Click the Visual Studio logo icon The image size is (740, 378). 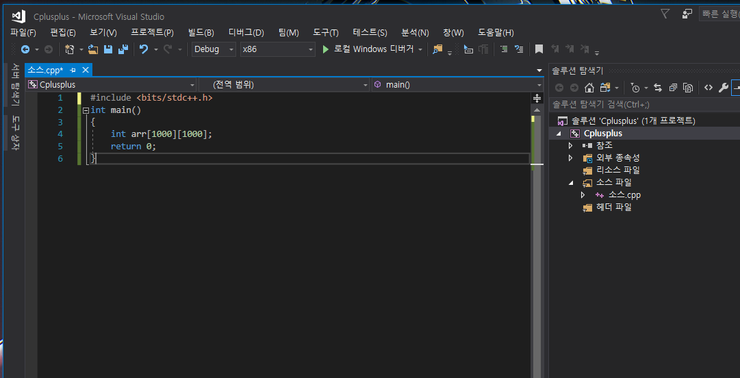click(x=18, y=17)
